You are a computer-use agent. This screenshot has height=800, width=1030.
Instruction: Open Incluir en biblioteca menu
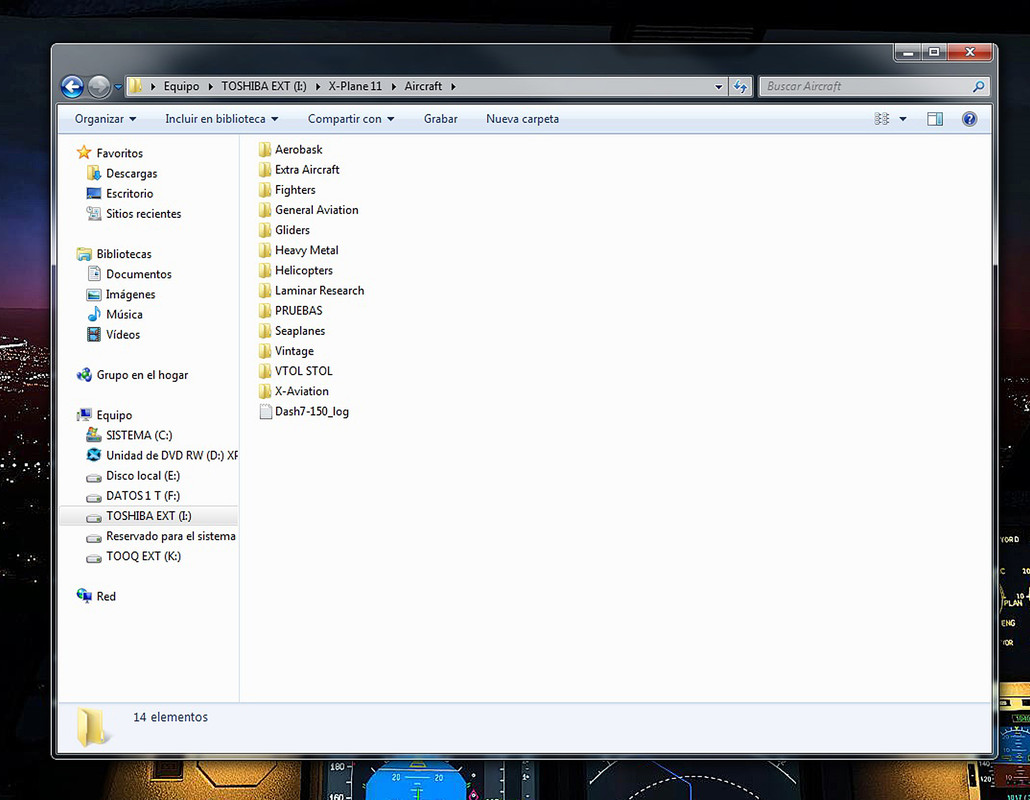click(x=221, y=119)
